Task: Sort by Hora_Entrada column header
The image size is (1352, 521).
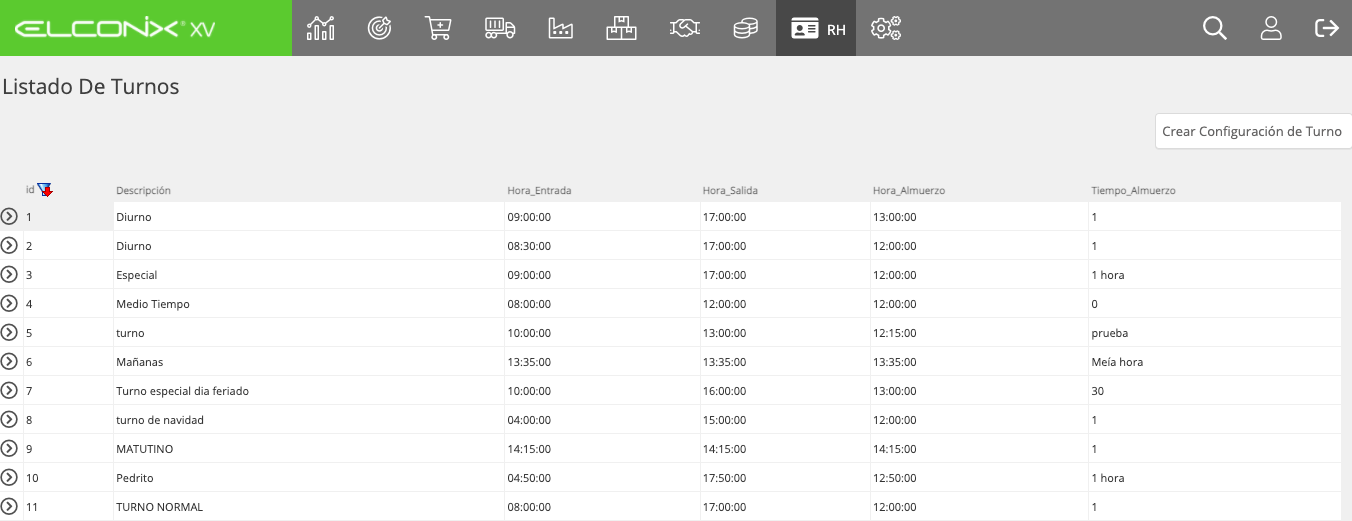Action: click(539, 190)
